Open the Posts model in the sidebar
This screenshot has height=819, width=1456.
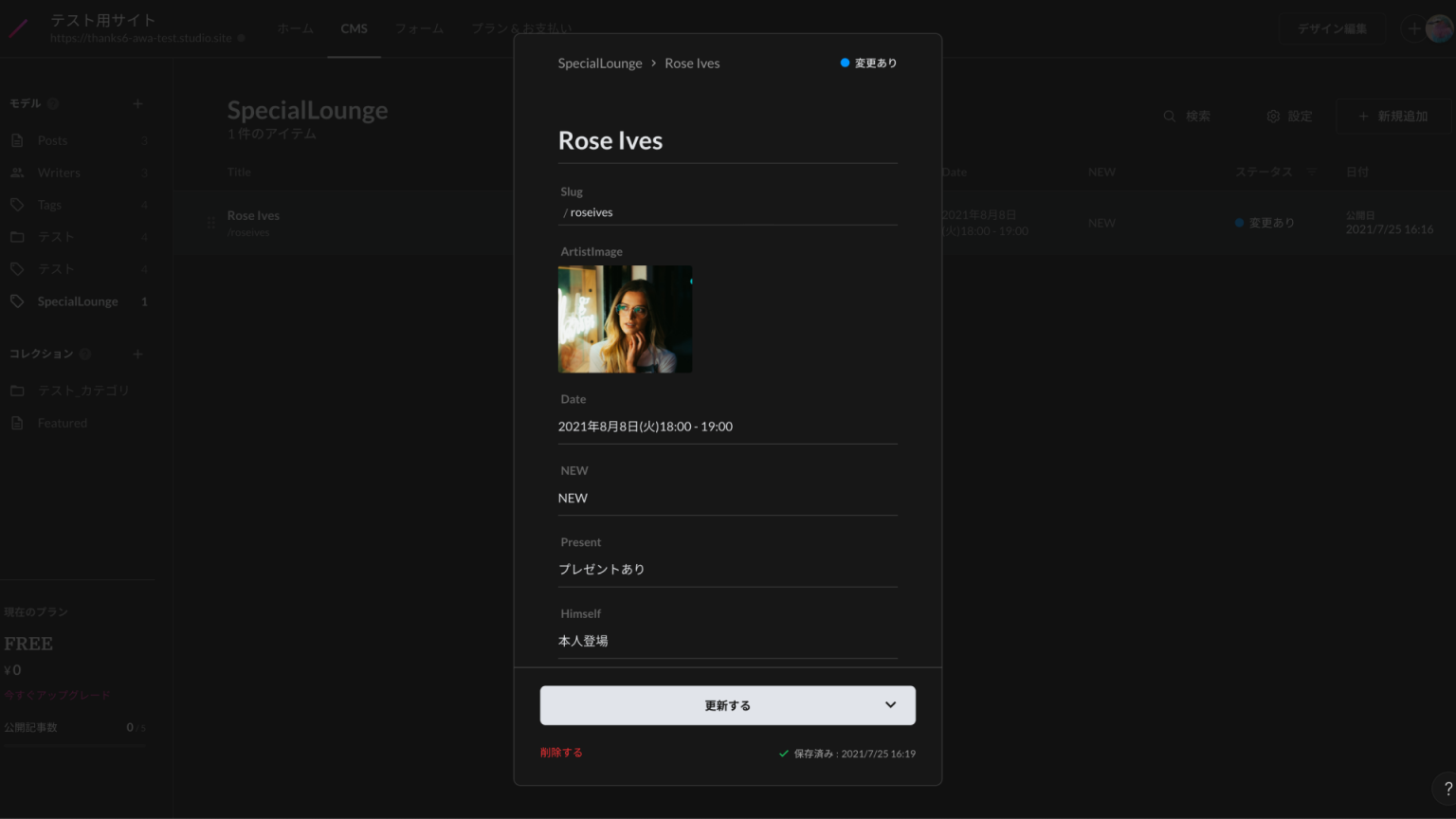[52, 140]
